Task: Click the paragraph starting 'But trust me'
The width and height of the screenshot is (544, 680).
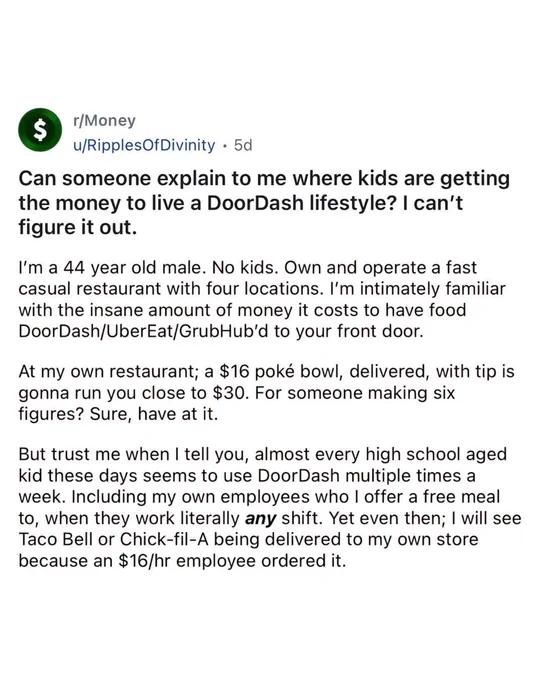Action: 270,507
